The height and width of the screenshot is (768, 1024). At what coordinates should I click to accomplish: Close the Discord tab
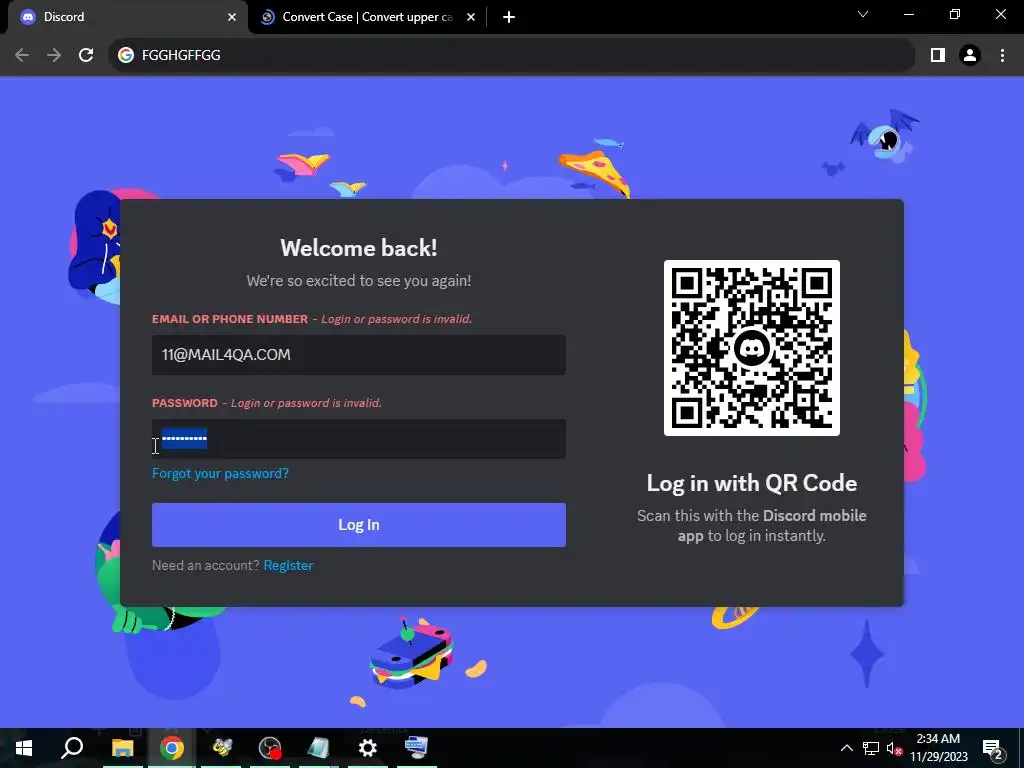232,17
